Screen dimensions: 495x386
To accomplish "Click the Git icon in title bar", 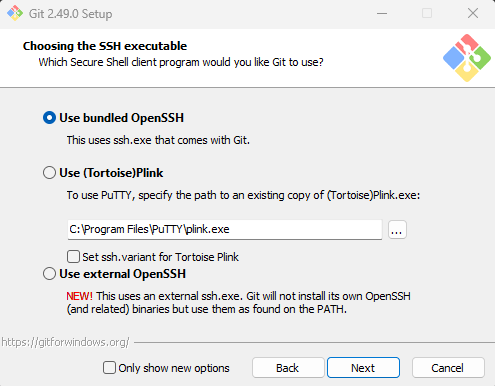I will [x=15, y=13].
